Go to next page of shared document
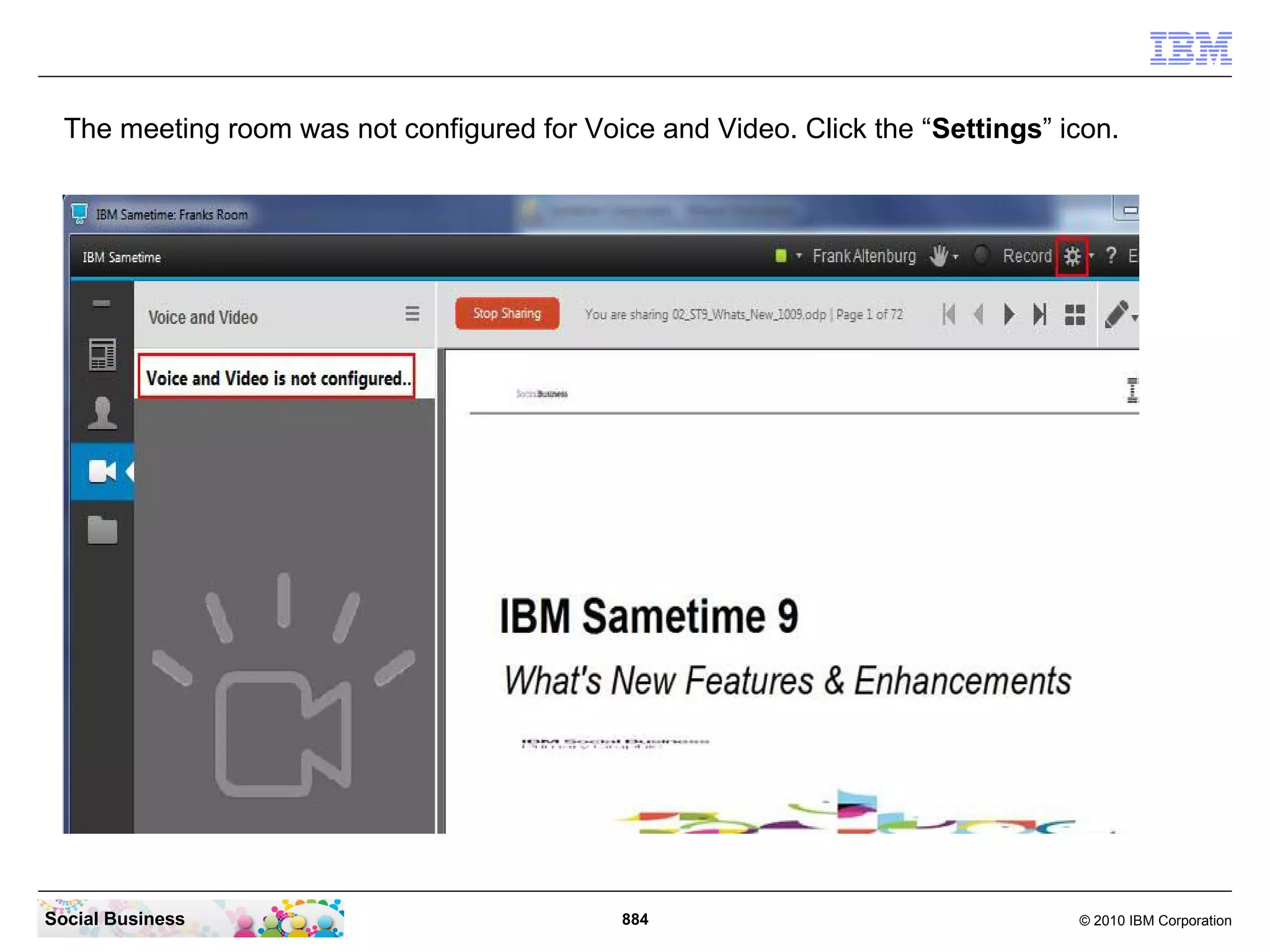 click(x=1009, y=314)
